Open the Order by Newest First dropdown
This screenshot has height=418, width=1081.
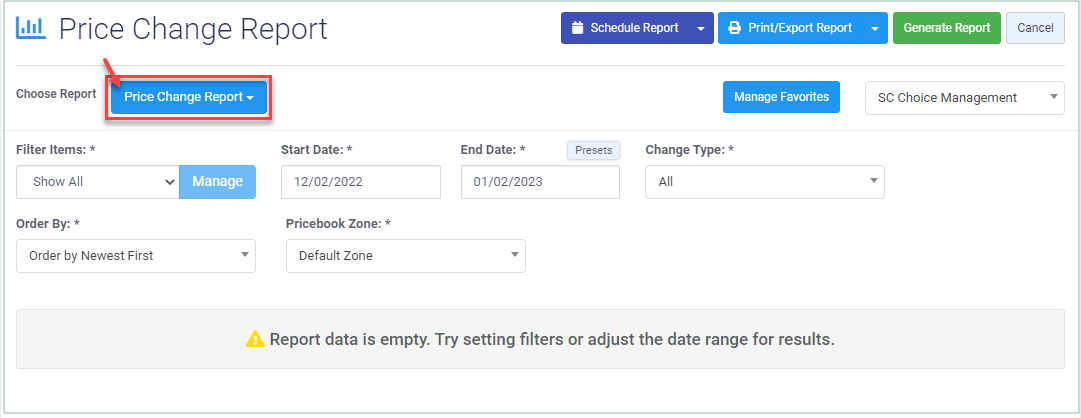[x=136, y=256]
